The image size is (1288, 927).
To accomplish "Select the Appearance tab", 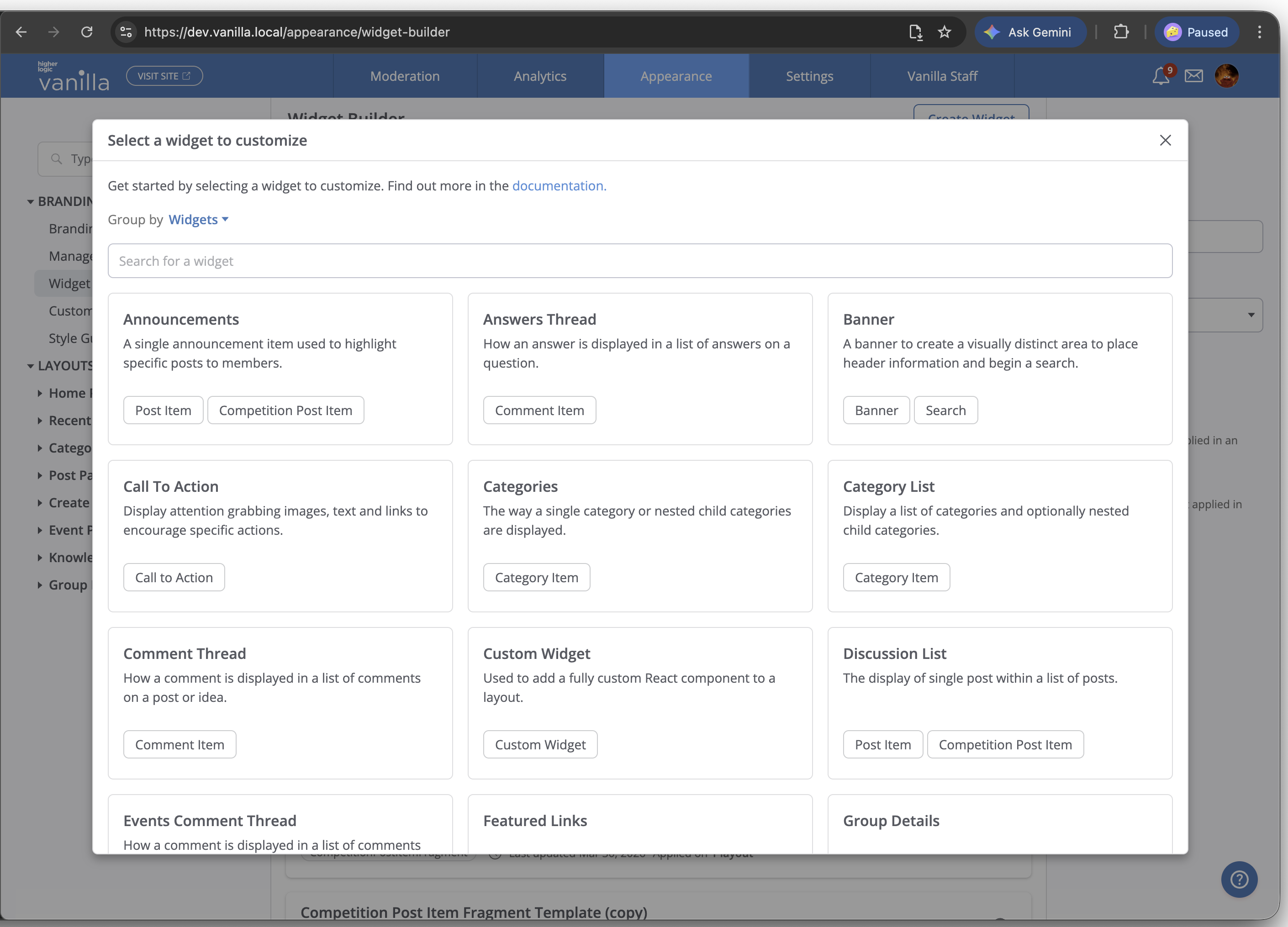I will tap(676, 76).
